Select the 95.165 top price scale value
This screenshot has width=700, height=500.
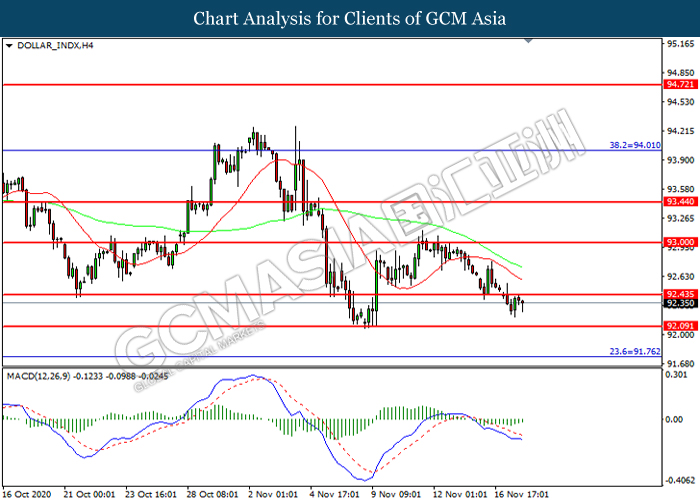680,44
